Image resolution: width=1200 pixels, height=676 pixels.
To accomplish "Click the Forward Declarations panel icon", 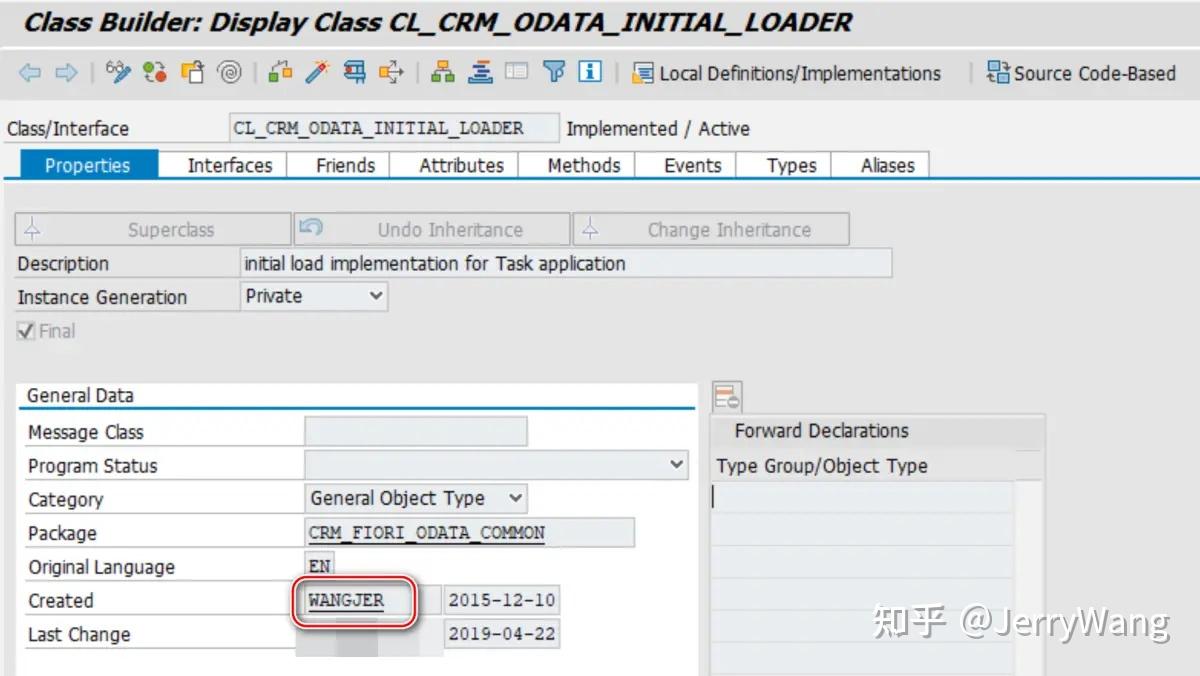I will (x=727, y=395).
